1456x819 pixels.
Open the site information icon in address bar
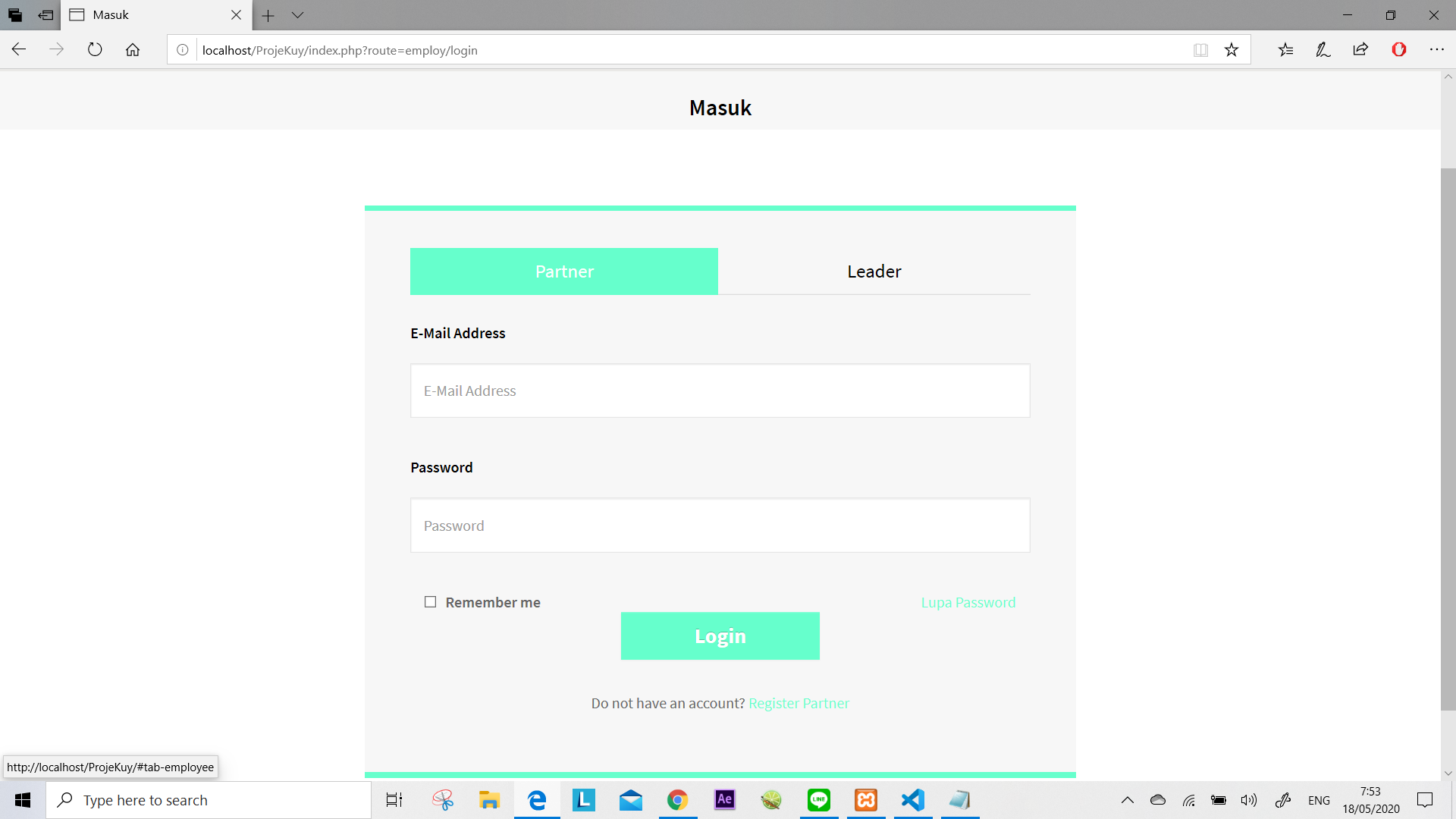[183, 50]
